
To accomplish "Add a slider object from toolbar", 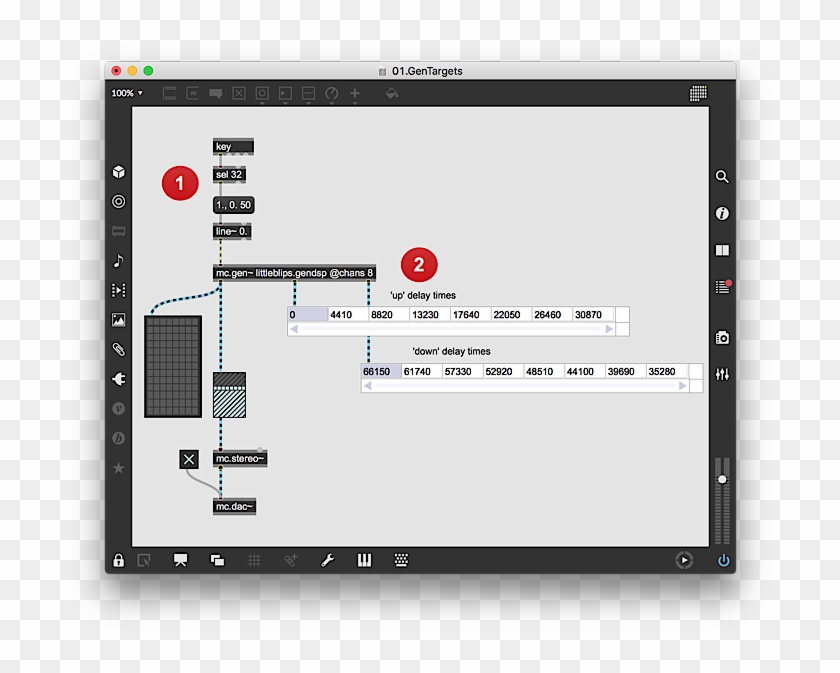I will click(x=309, y=93).
